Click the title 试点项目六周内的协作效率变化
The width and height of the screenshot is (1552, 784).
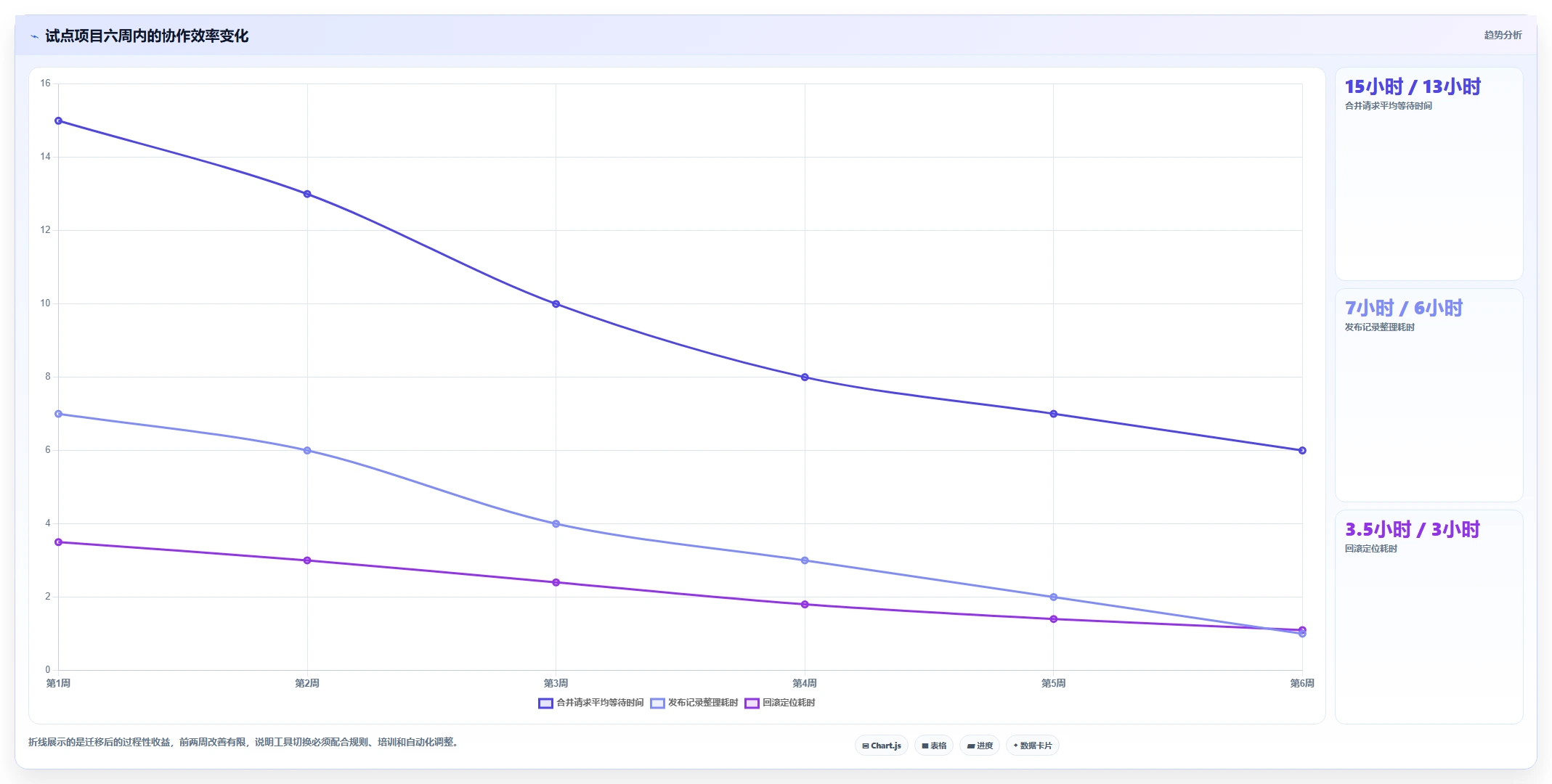[x=147, y=36]
